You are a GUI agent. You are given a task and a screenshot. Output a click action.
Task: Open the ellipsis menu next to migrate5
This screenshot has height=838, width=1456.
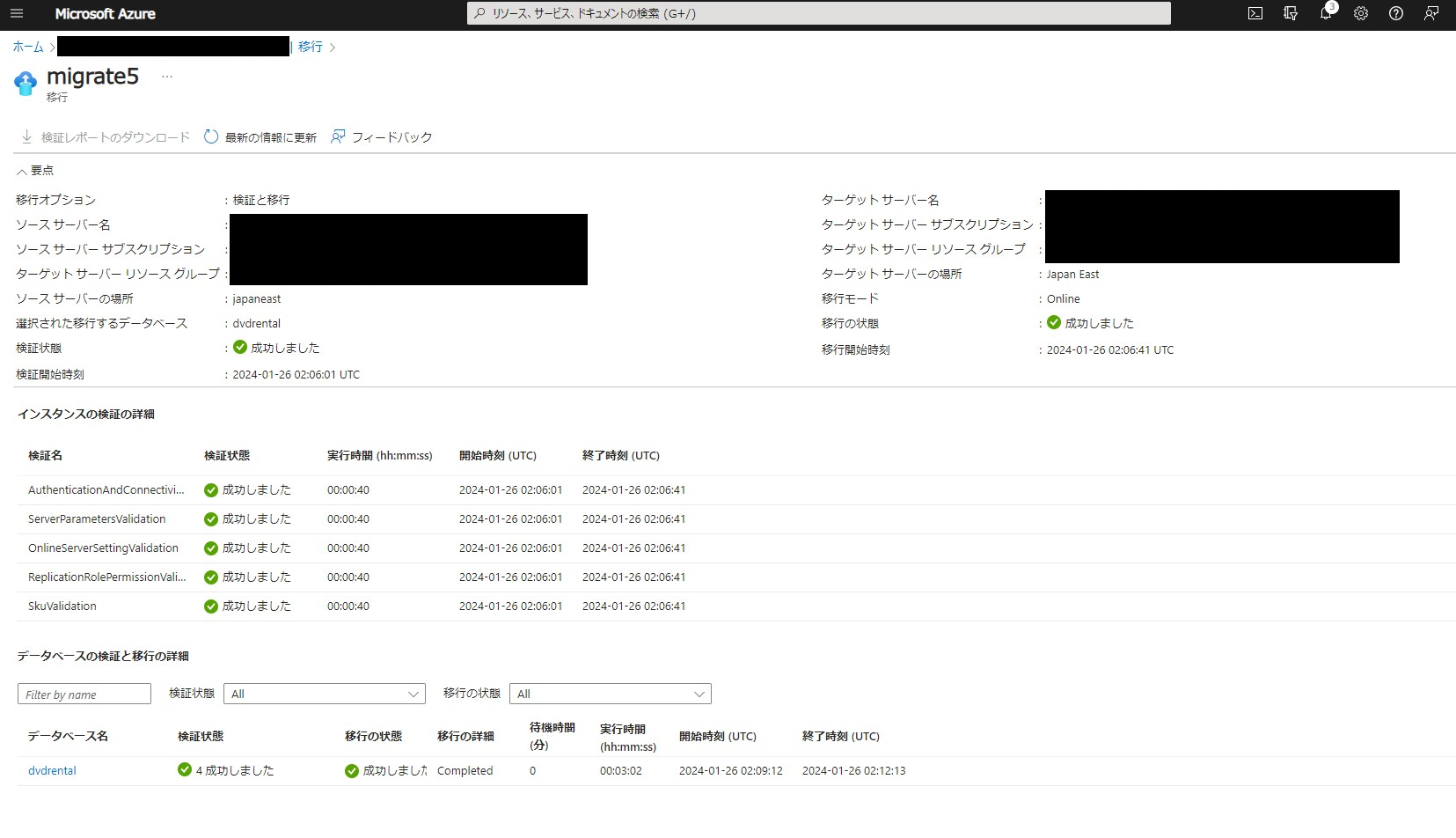pyautogui.click(x=166, y=76)
